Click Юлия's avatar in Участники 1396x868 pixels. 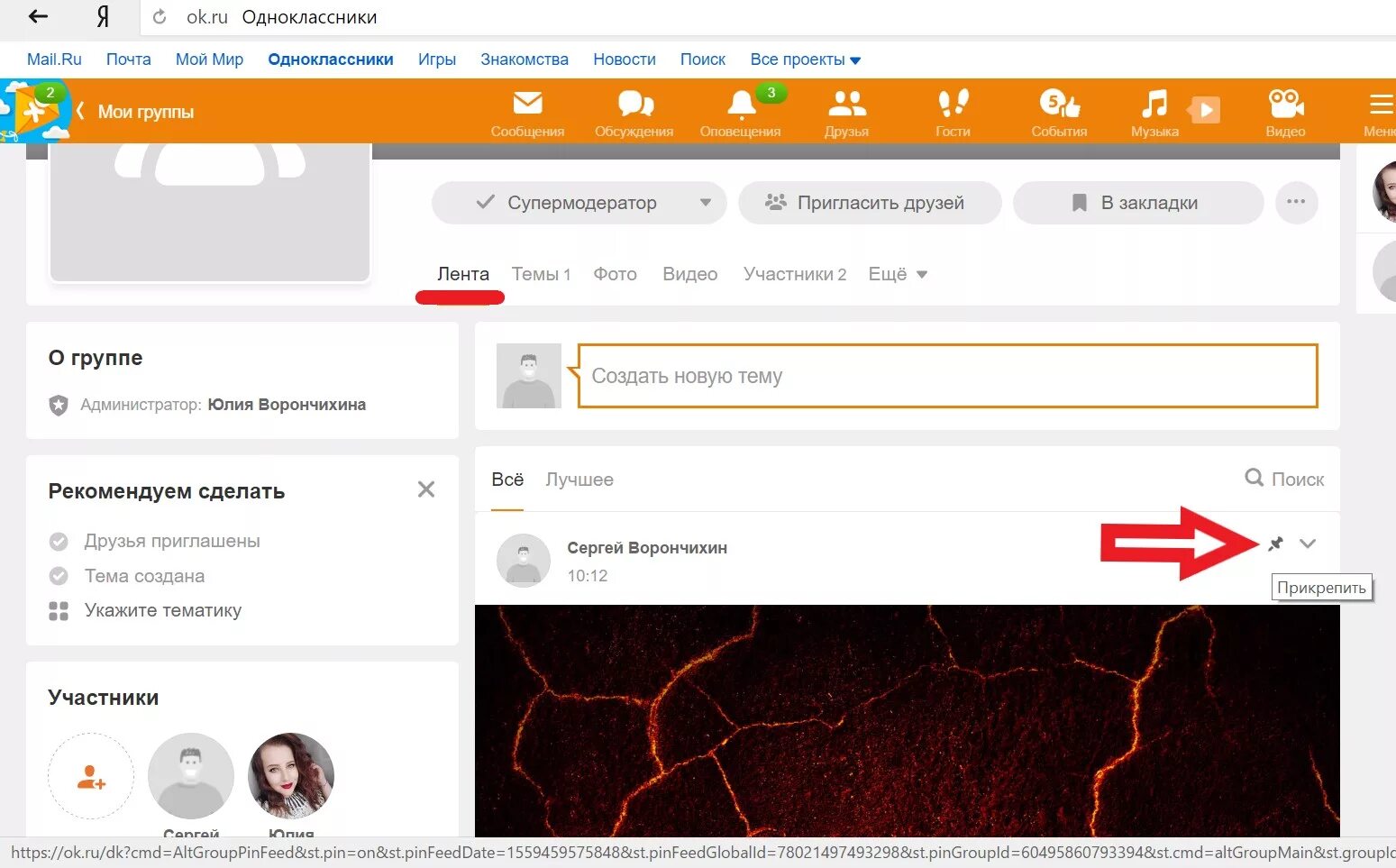291,776
